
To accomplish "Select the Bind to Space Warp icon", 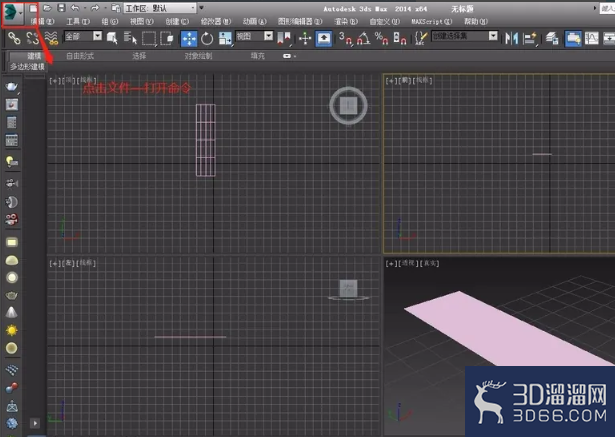I will click(51, 38).
